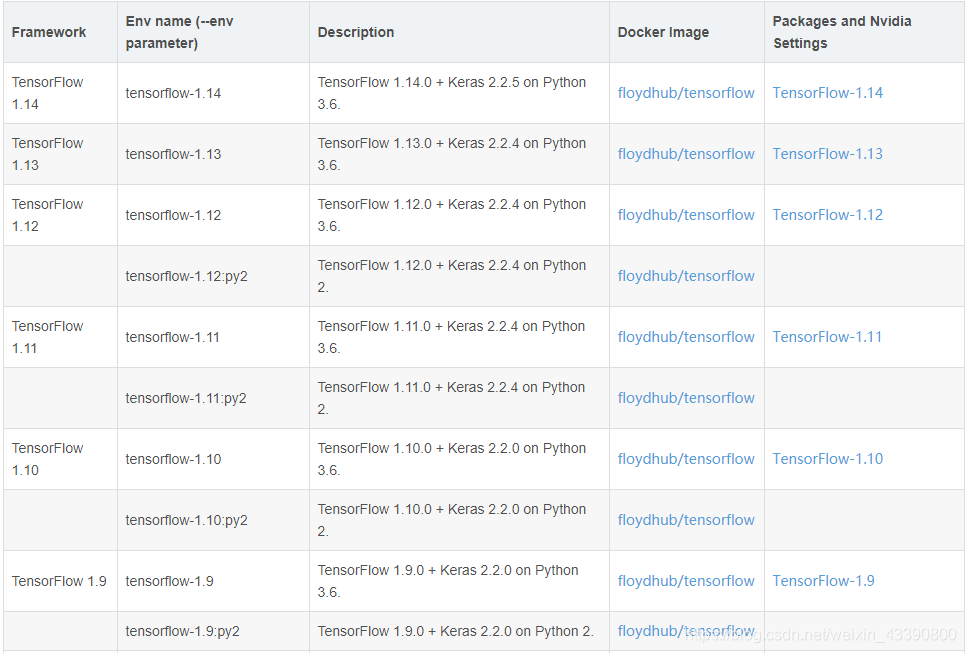Select the env name tensorflow-1.11

pos(172,337)
